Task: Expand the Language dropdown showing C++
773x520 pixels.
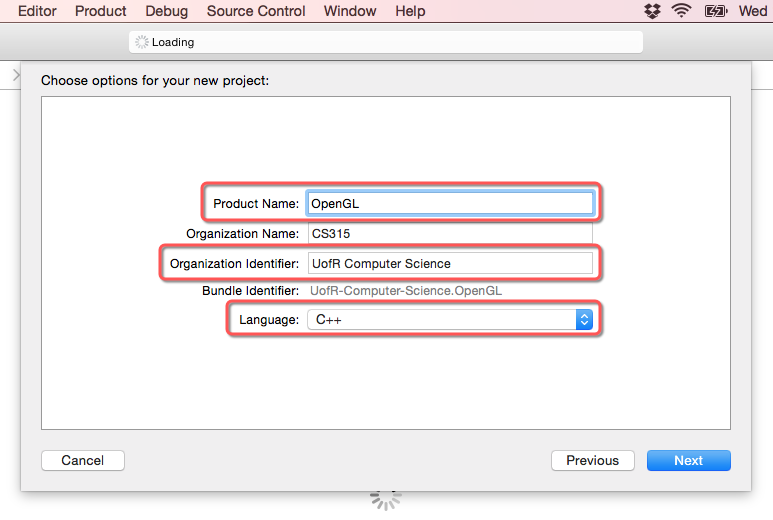Action: coord(450,320)
